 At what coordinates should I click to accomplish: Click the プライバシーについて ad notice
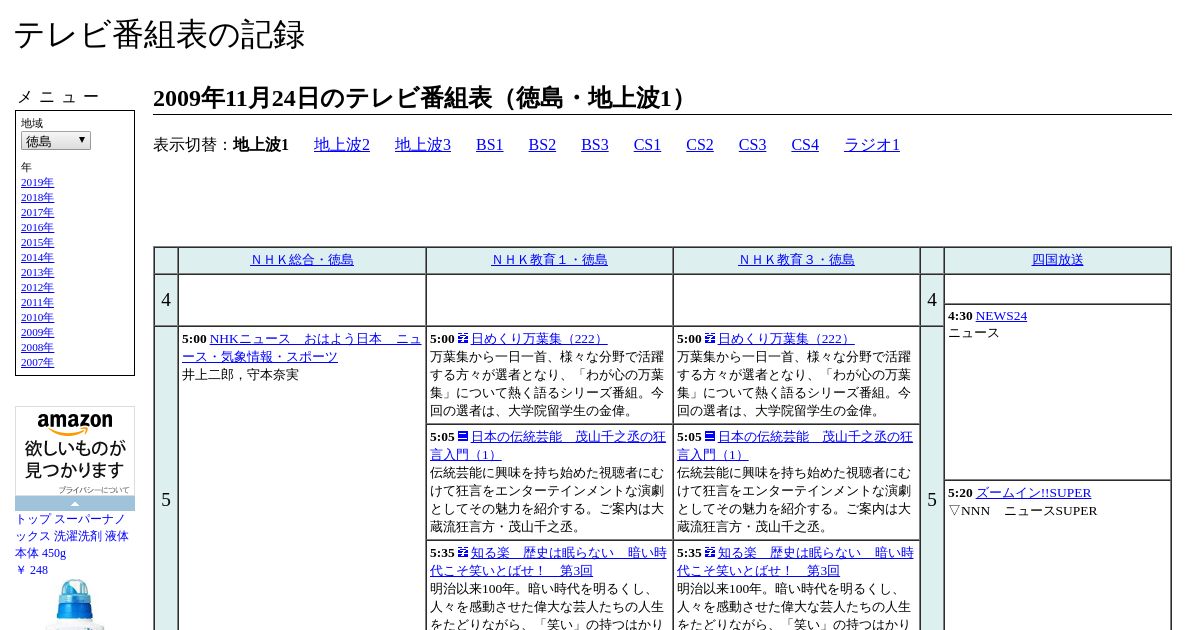pyautogui.click(x=93, y=490)
